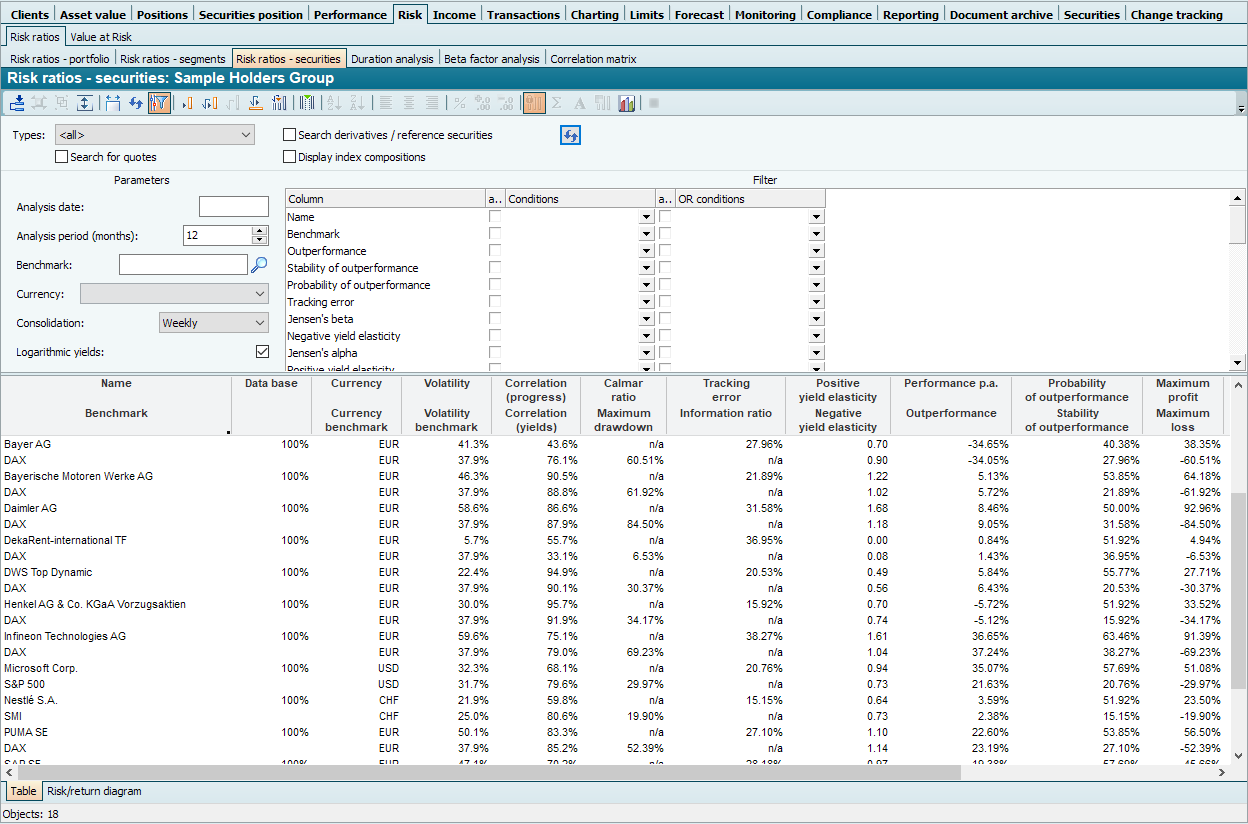Click the highlighted orange columns toolbar icon

(534, 103)
